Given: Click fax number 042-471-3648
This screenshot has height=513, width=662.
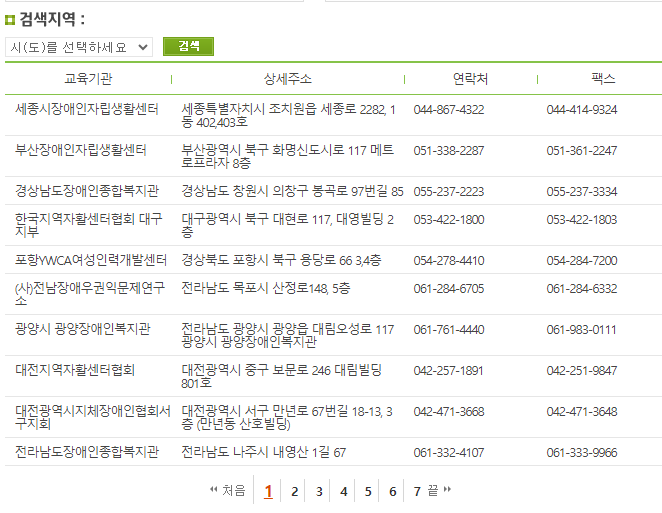Looking at the screenshot, I should point(582,412).
